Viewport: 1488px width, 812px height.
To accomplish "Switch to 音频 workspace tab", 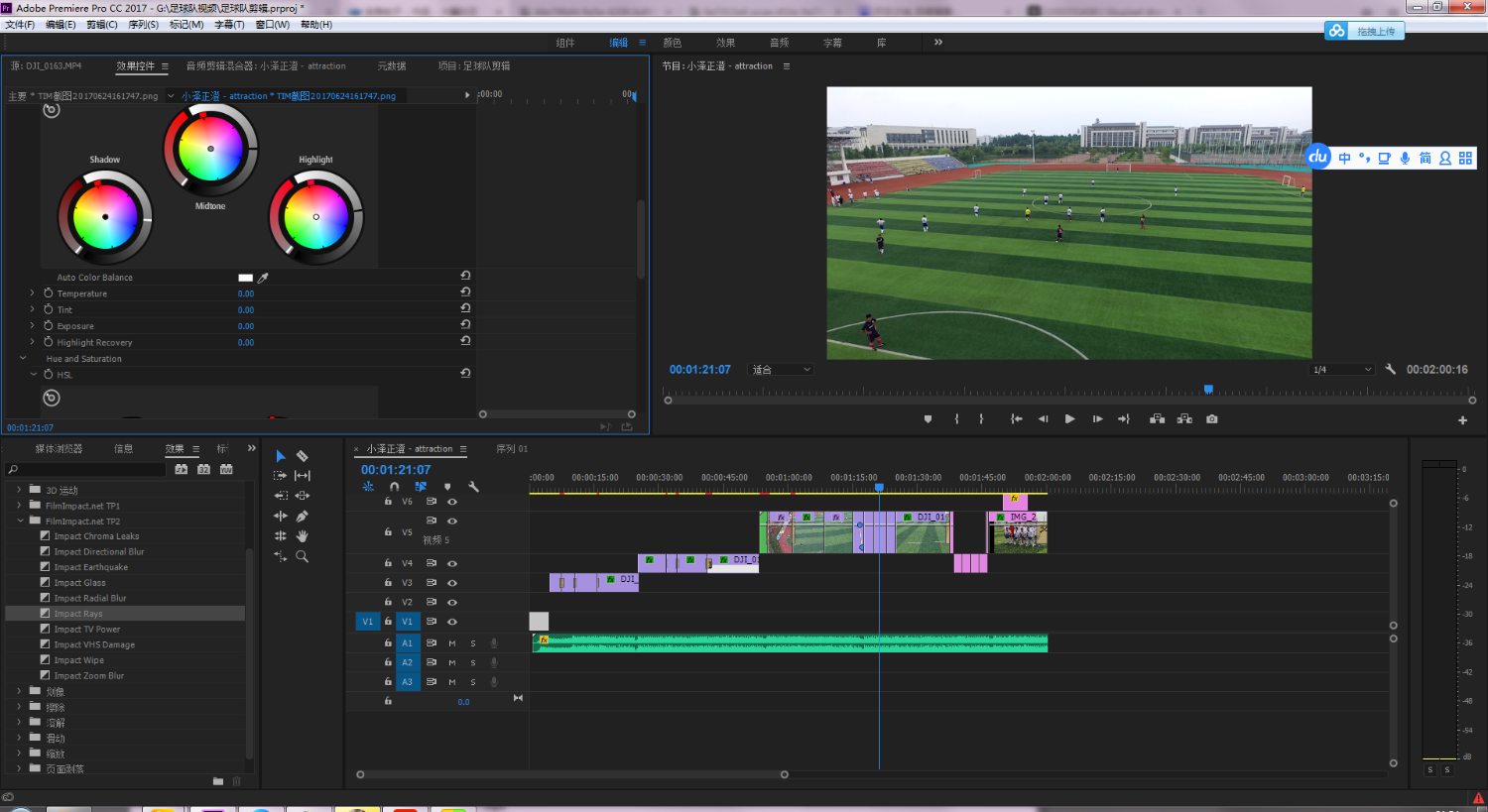I will tap(780, 43).
